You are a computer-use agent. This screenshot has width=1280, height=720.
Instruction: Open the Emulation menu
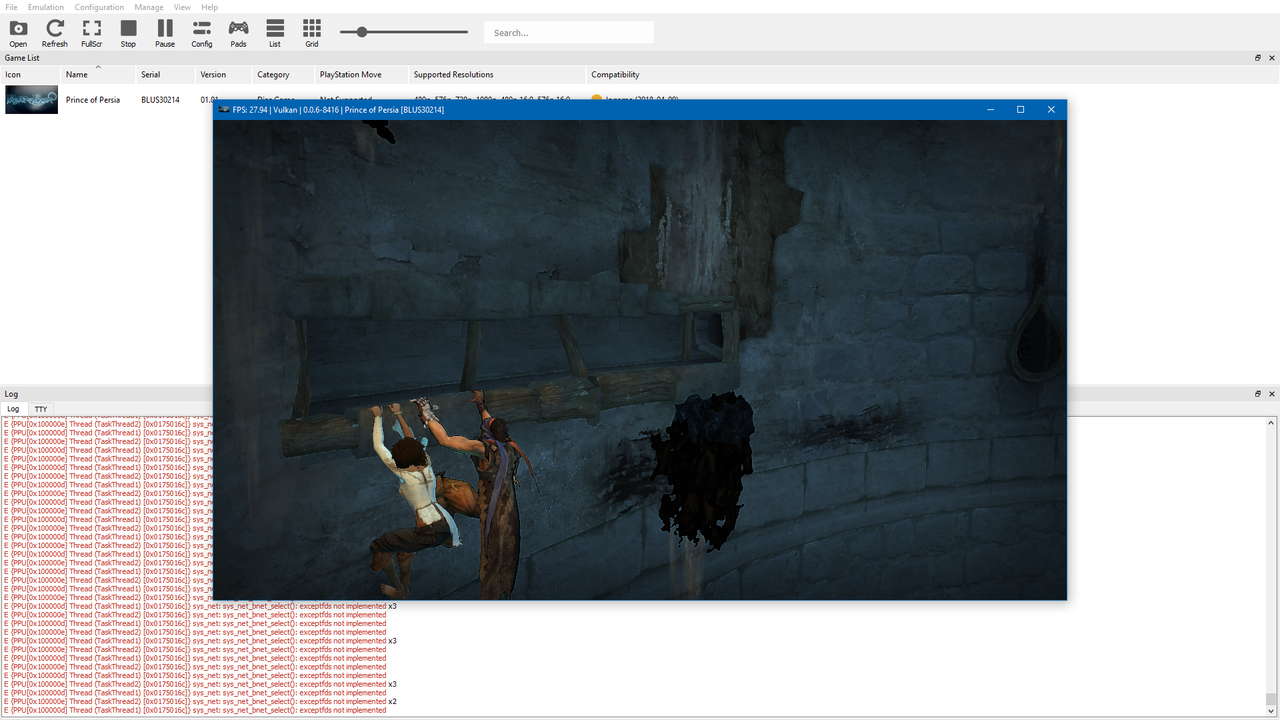coord(46,7)
